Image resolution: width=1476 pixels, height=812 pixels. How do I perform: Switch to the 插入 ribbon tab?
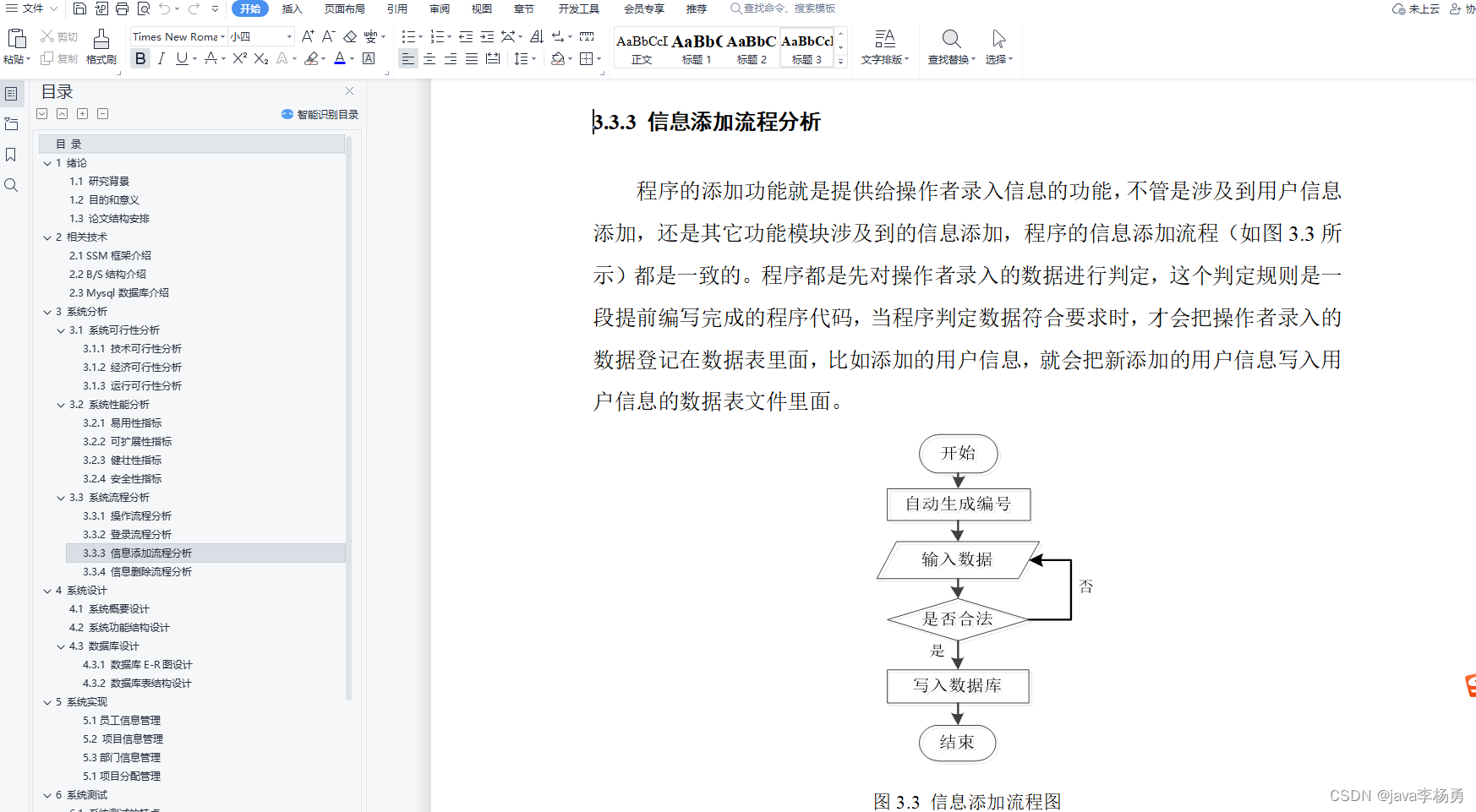[292, 9]
